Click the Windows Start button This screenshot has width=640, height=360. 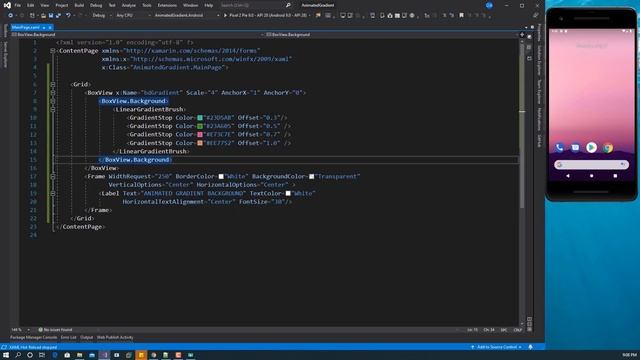coord(6,355)
